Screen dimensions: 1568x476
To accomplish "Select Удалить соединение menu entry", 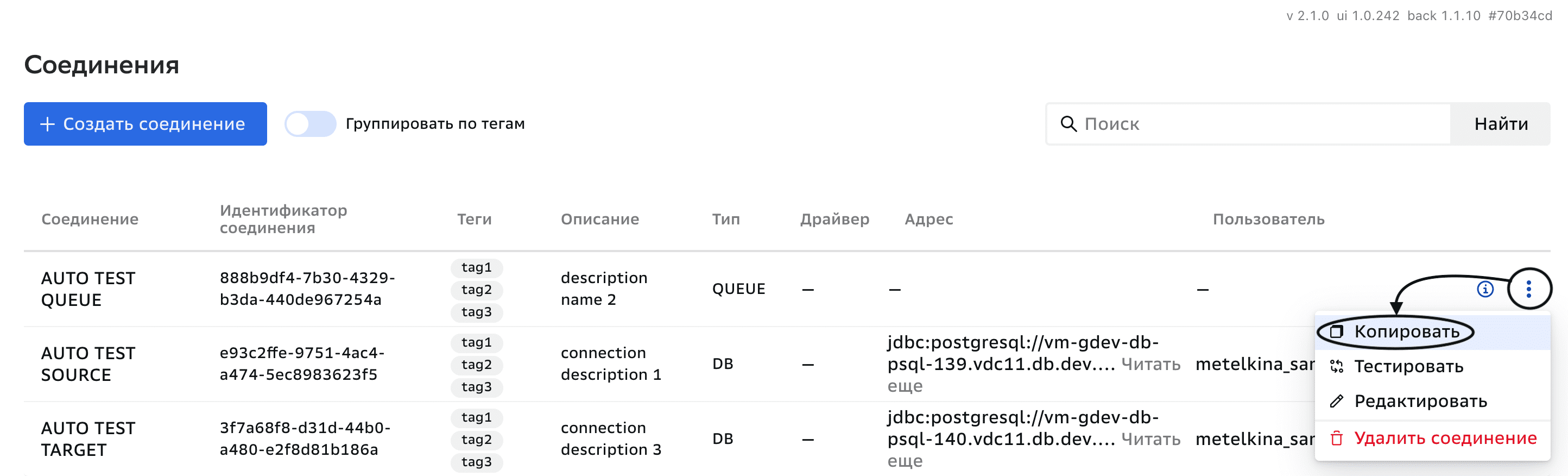I will (x=1445, y=438).
